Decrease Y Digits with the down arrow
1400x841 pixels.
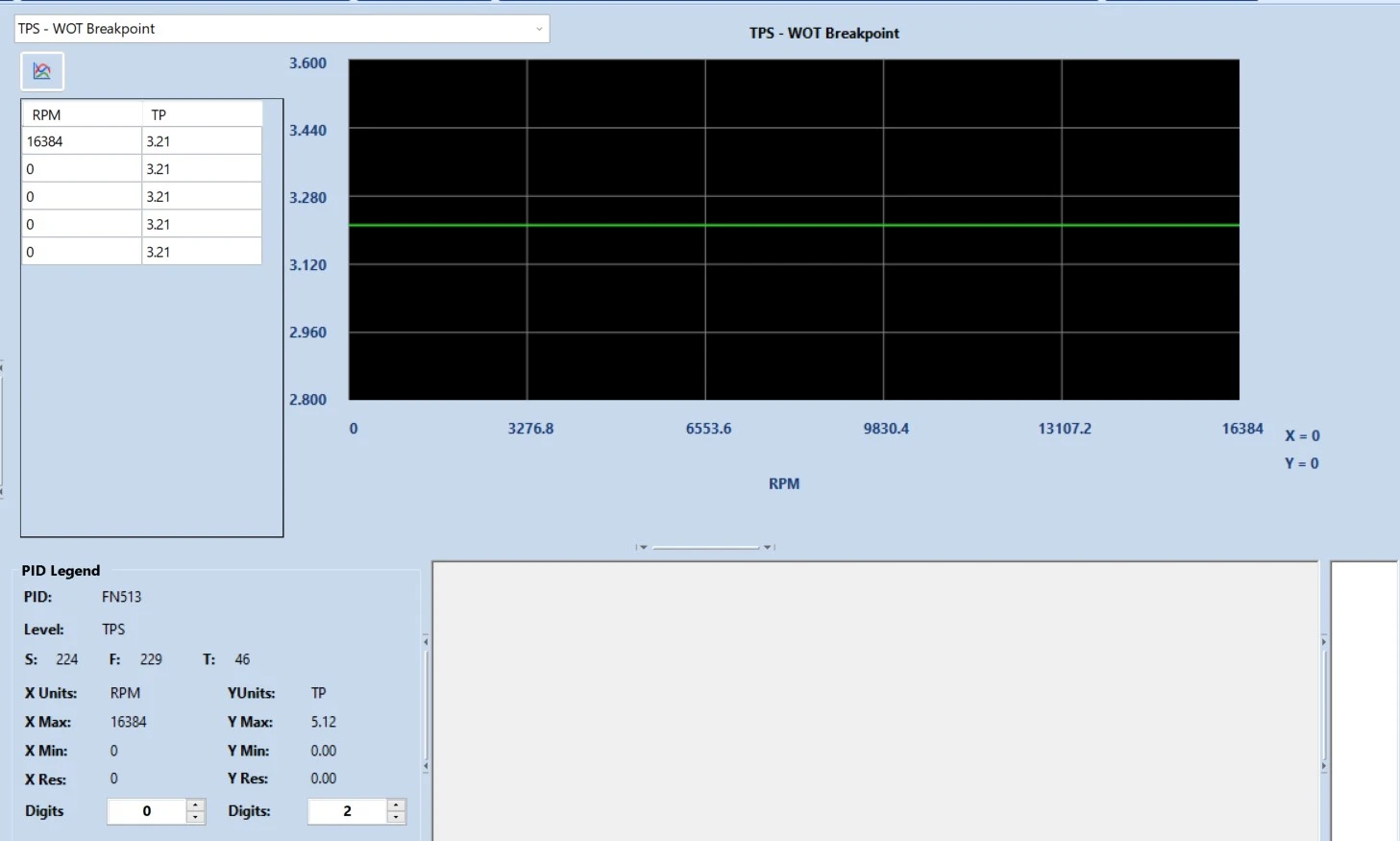point(396,818)
